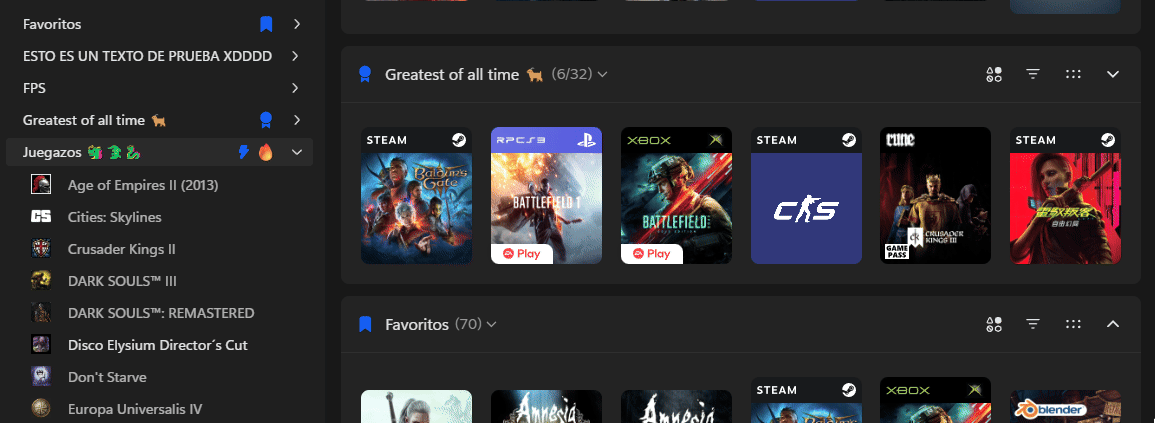Click the DARK SOULS: REMASTERED icon in sidebar
The width and height of the screenshot is (1155, 423).
pos(41,312)
